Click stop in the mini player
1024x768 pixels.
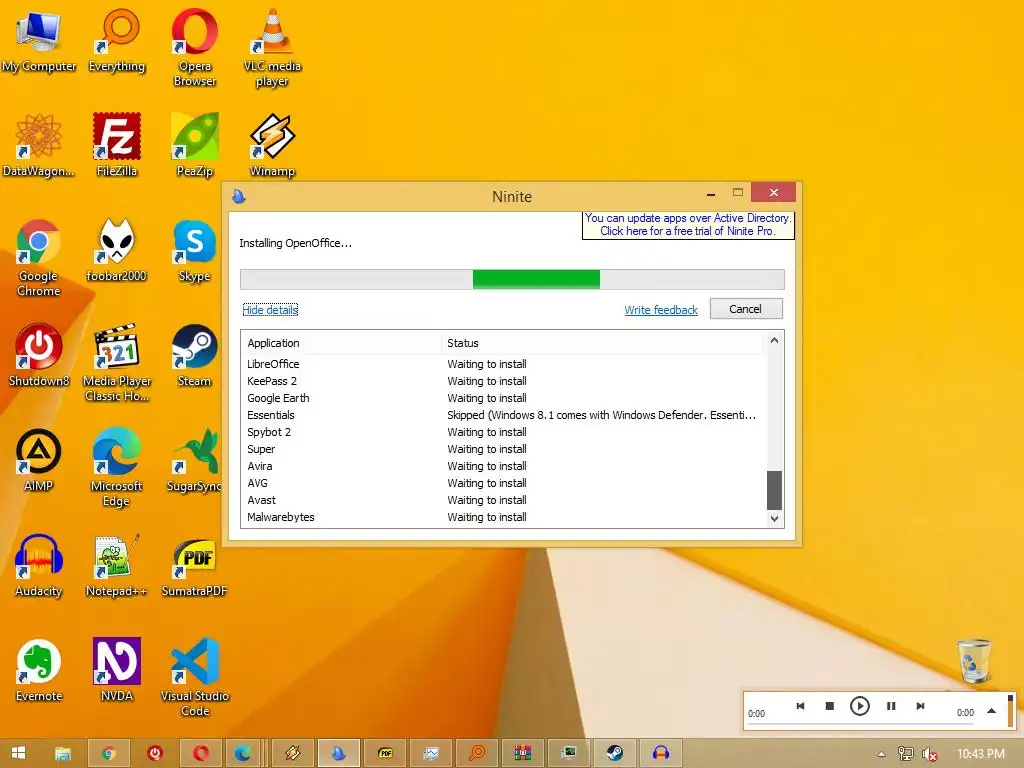(x=829, y=706)
